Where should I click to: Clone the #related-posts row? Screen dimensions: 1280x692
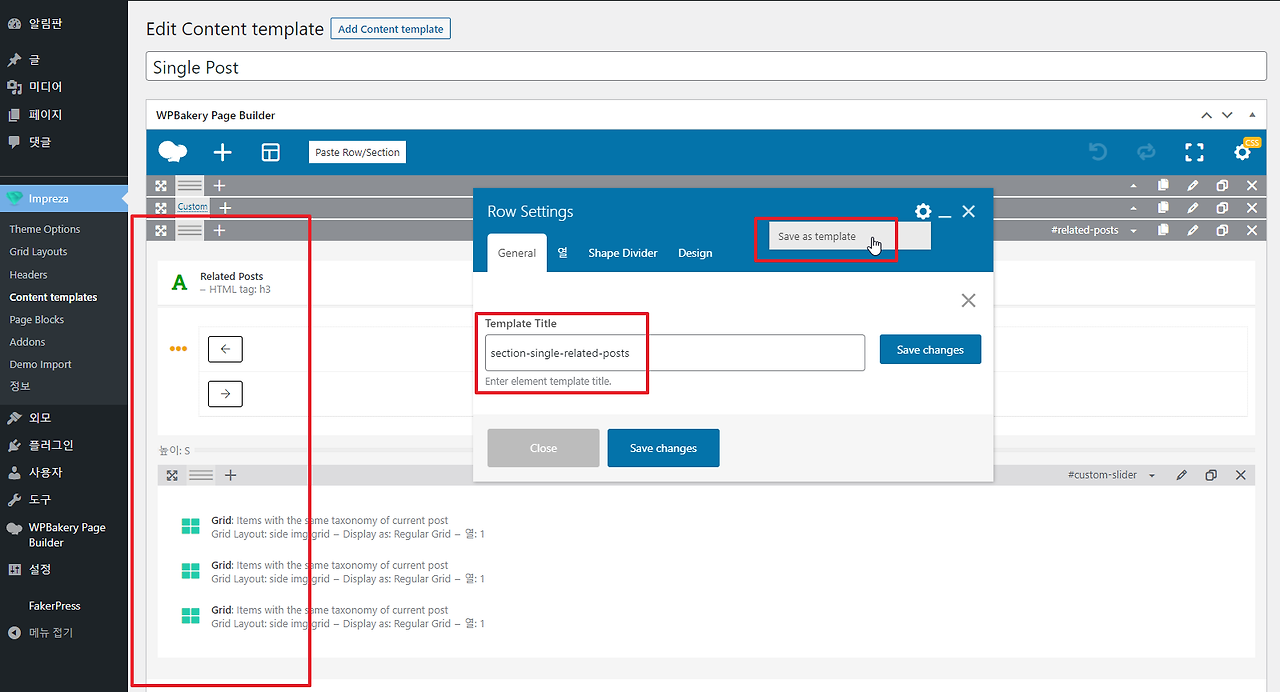1222,230
